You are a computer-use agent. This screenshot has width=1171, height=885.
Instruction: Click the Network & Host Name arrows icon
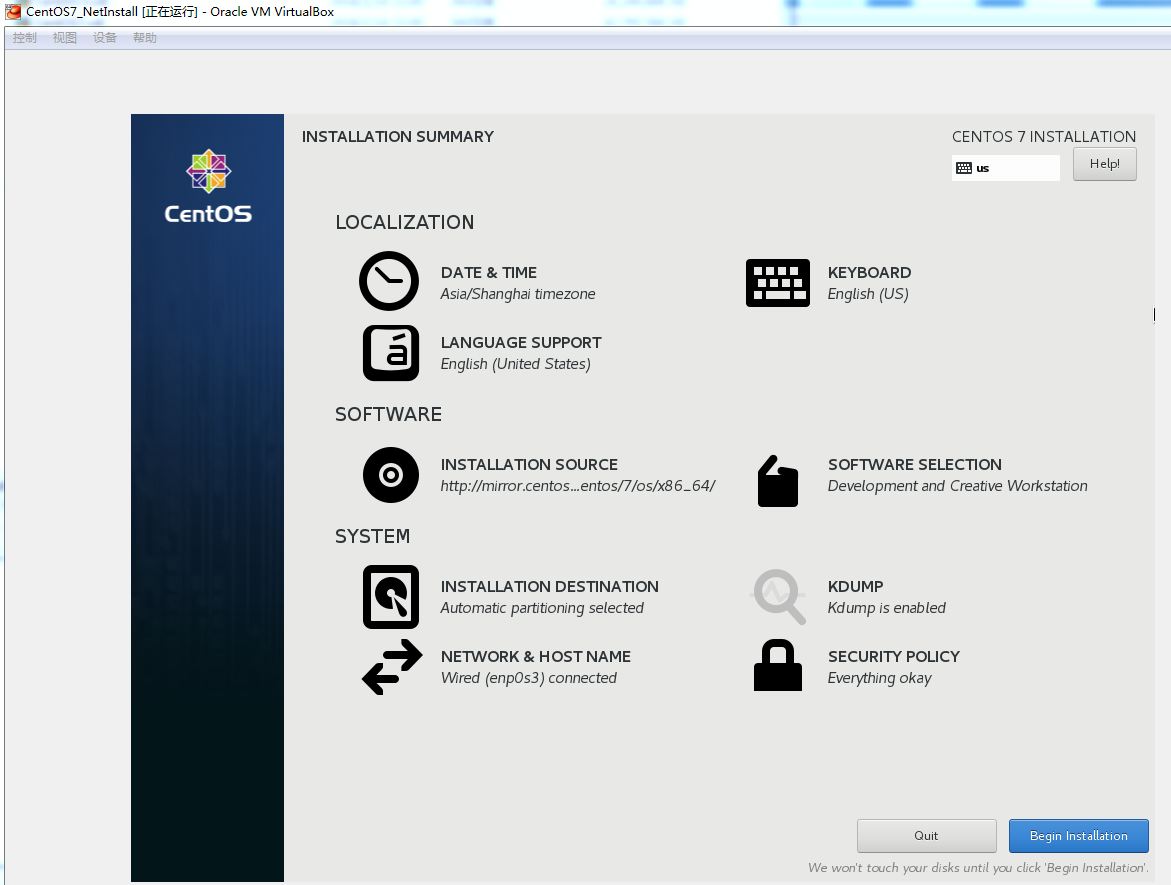coord(390,666)
